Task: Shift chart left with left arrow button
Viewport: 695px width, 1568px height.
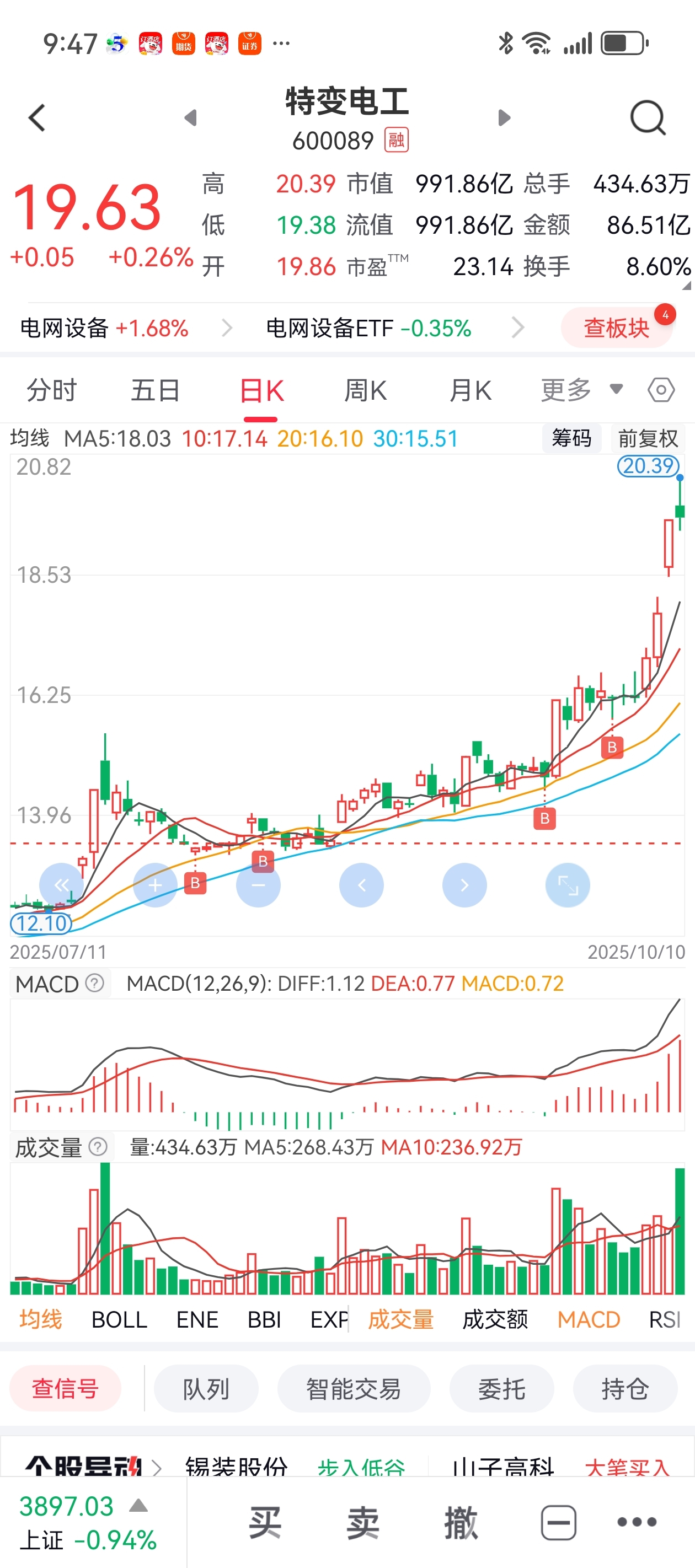Action: (x=361, y=885)
